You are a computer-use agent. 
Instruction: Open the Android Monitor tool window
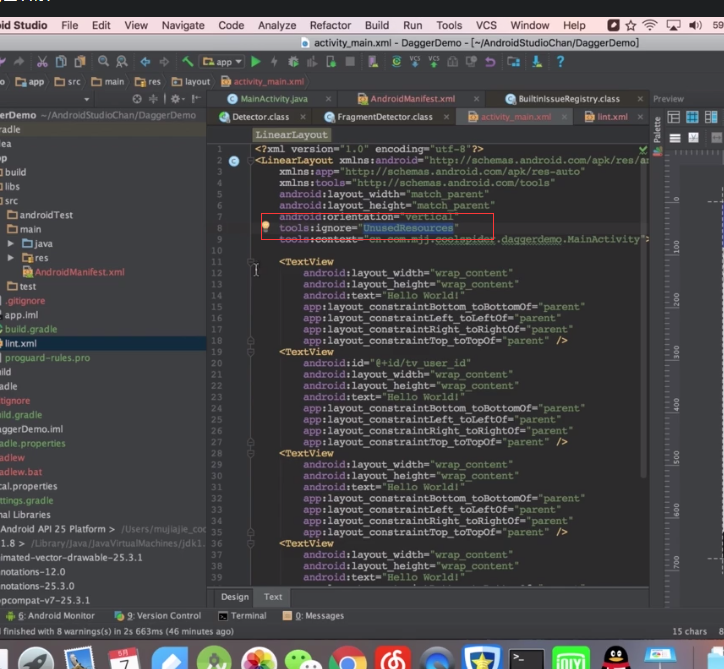(50, 615)
